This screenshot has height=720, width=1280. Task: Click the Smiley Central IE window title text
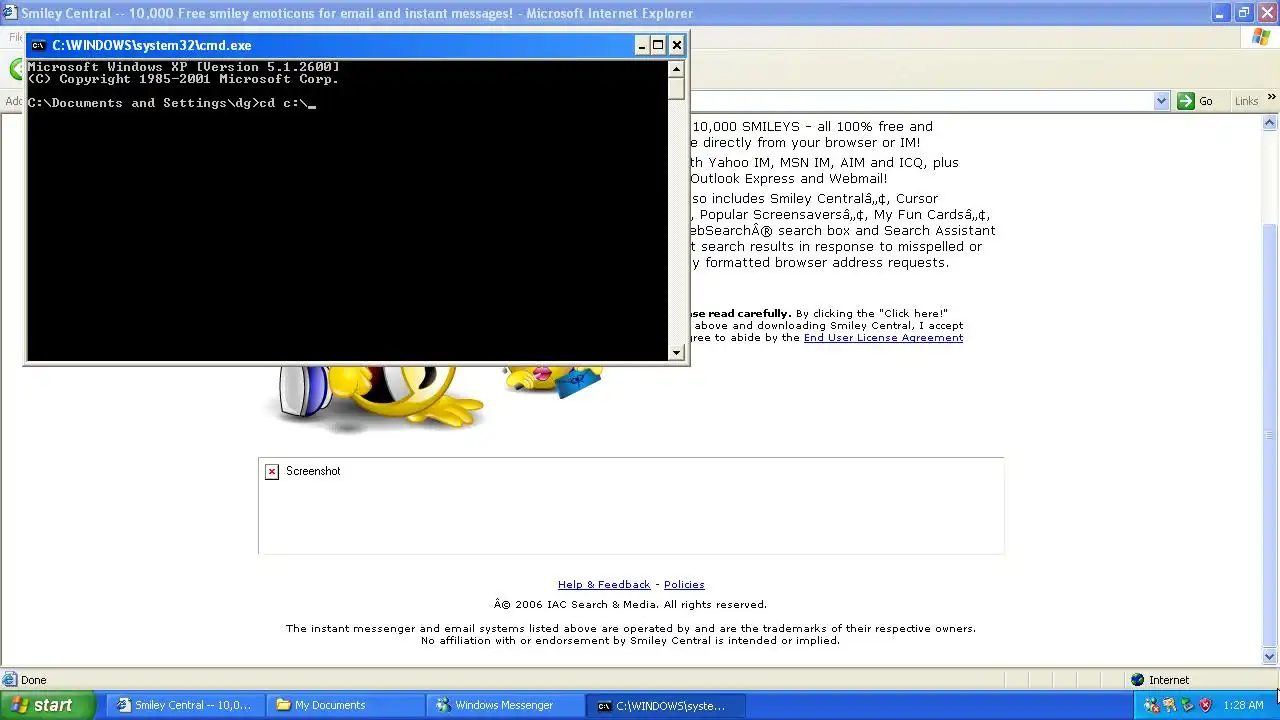point(357,13)
